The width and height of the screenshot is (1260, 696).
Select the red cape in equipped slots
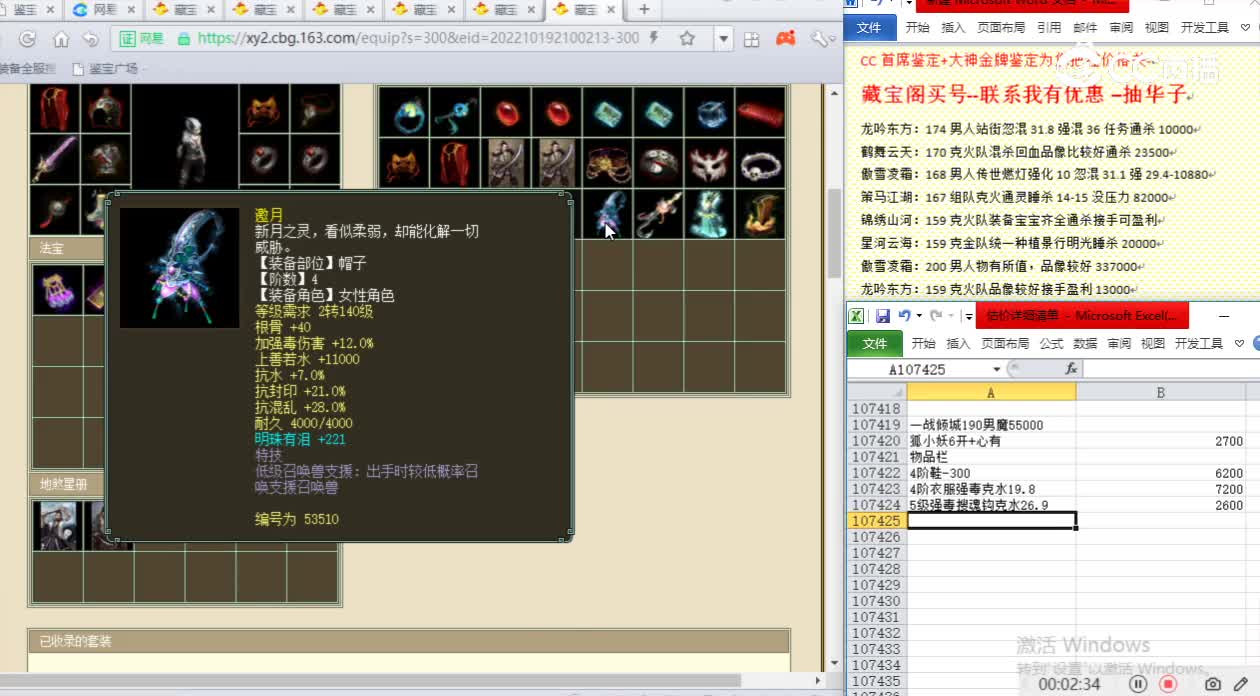[54, 109]
